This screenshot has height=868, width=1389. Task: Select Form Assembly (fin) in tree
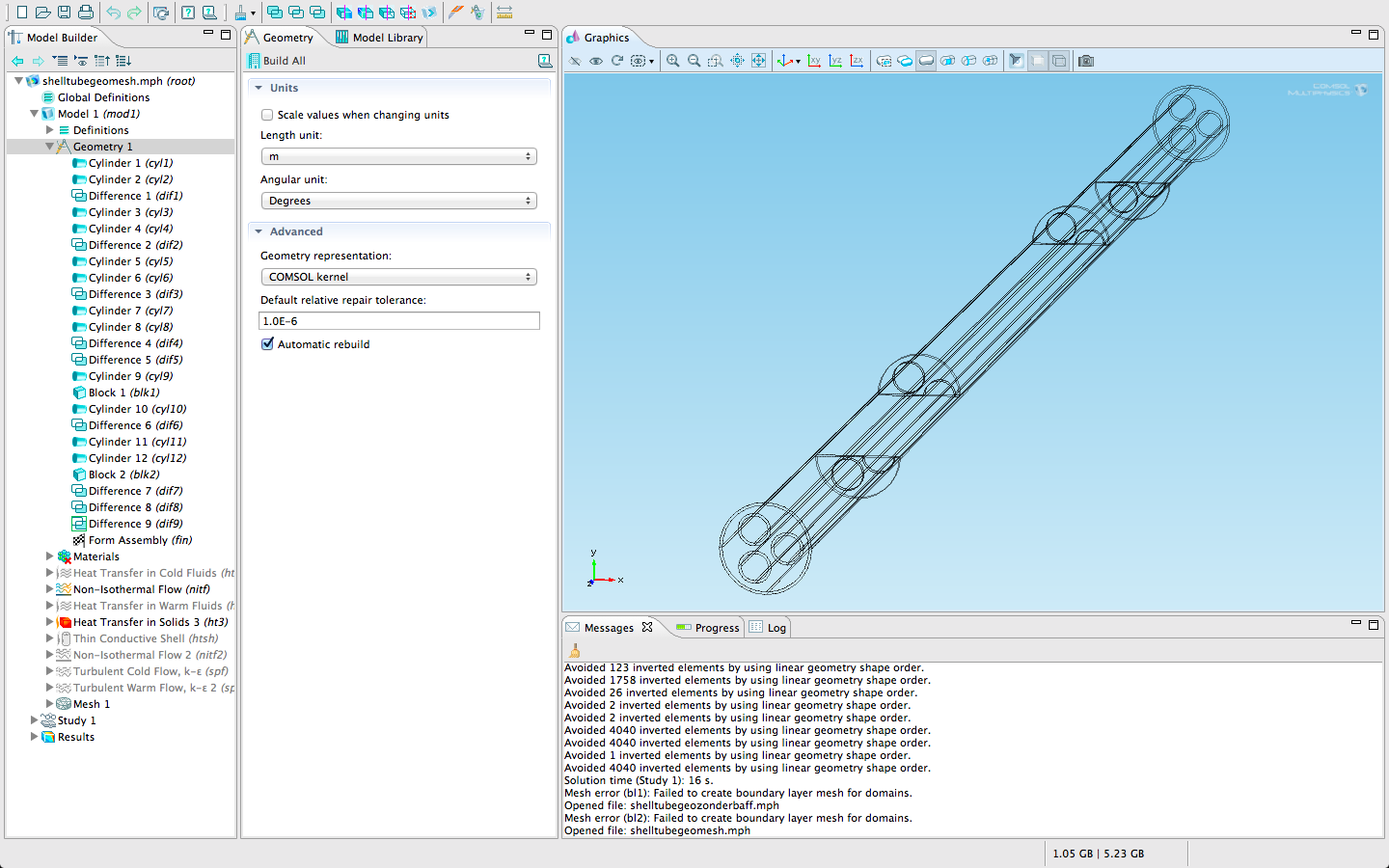click(140, 540)
